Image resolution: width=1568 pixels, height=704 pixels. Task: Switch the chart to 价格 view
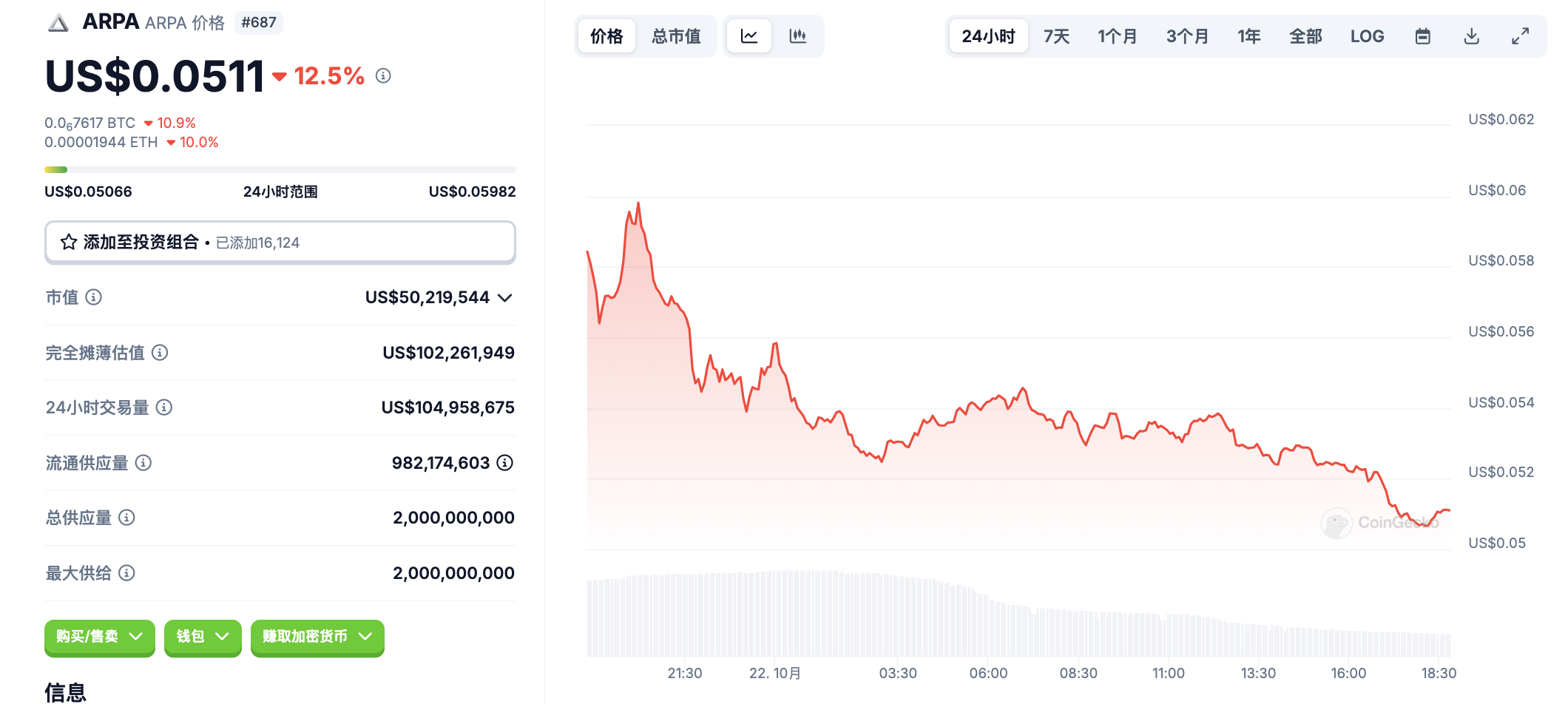[606, 36]
